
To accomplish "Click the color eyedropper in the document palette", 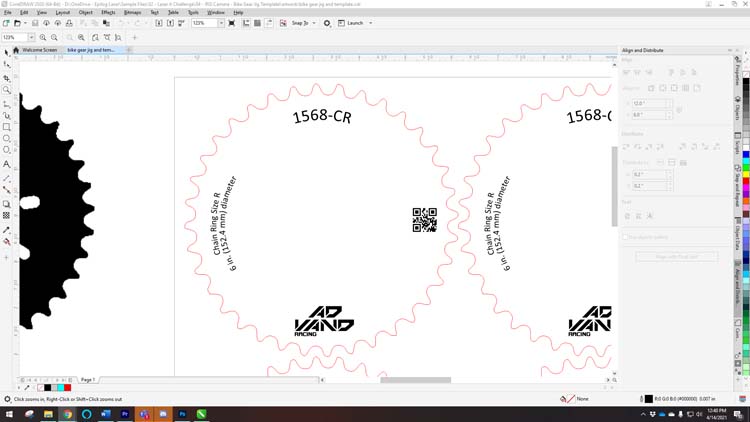I will click(27, 388).
